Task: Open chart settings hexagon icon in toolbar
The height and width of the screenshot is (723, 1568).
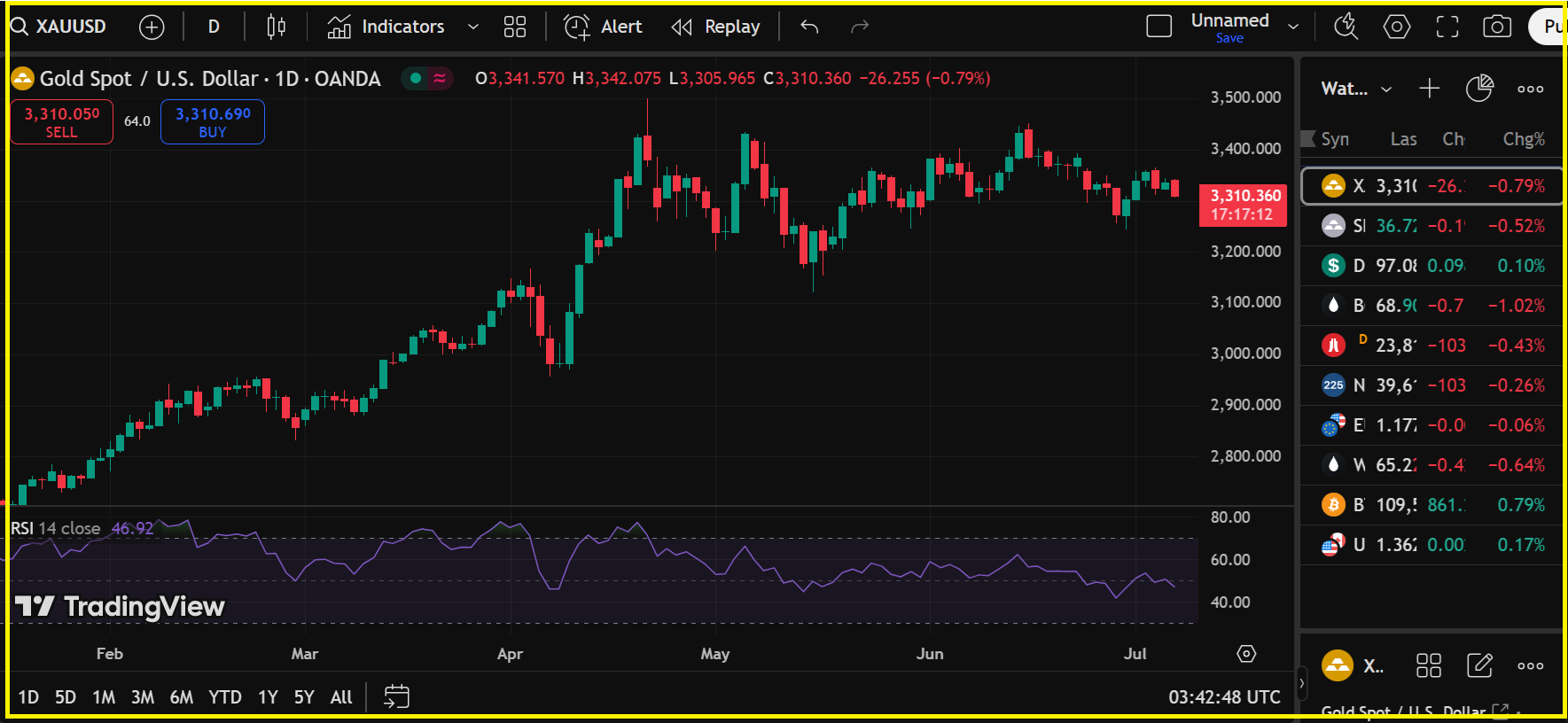Action: pos(1397,27)
